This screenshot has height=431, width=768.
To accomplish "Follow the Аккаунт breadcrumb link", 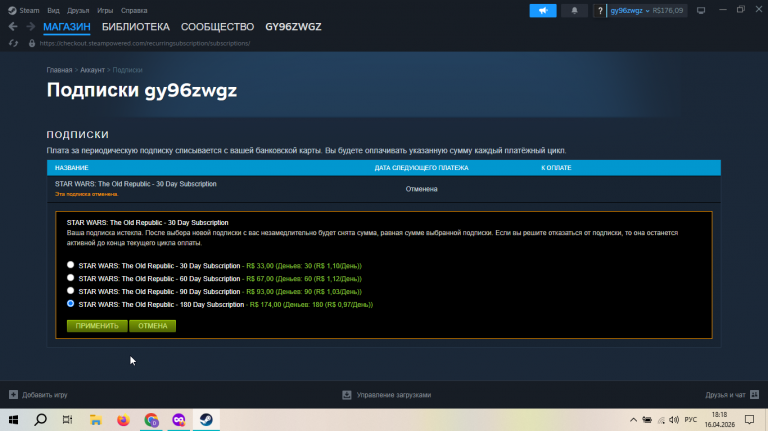I will [x=92, y=70].
